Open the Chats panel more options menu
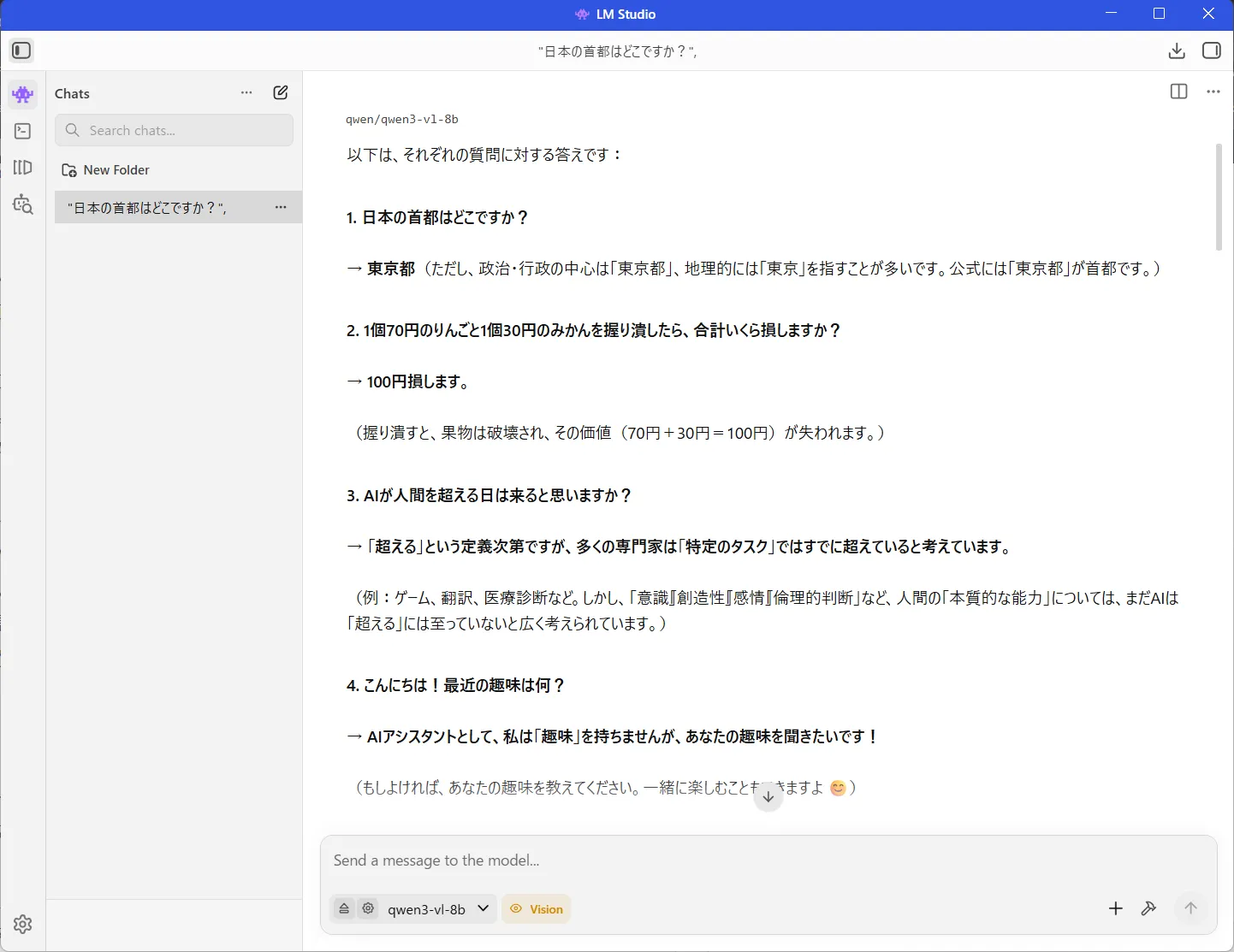The image size is (1234, 952). 246,92
